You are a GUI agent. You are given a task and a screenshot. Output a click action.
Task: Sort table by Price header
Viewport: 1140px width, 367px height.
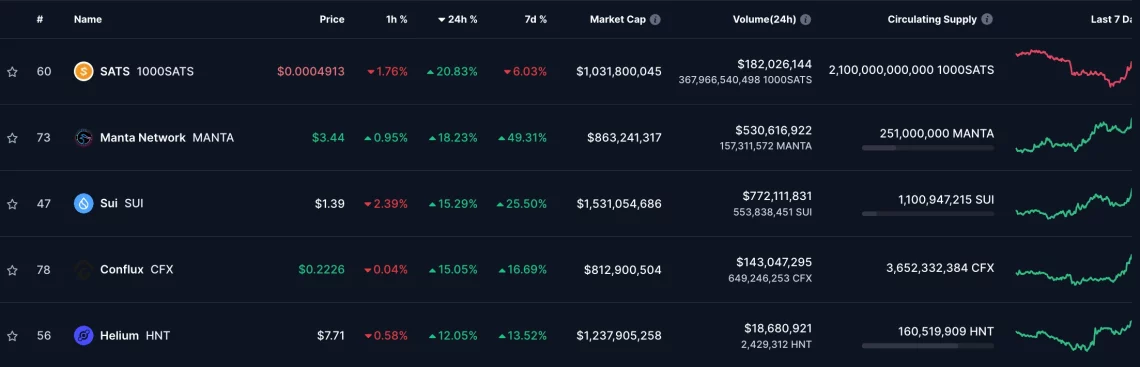point(332,20)
